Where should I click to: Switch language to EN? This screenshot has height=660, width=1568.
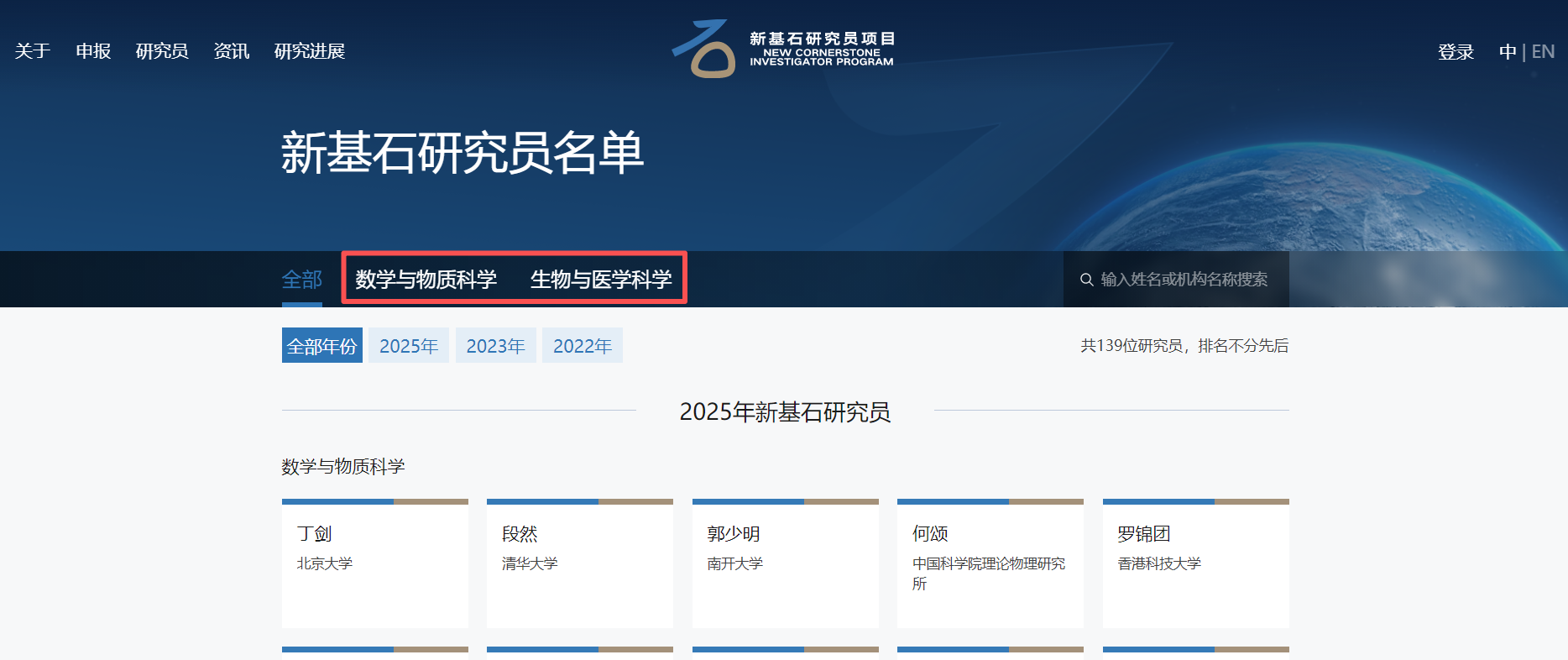[1543, 52]
